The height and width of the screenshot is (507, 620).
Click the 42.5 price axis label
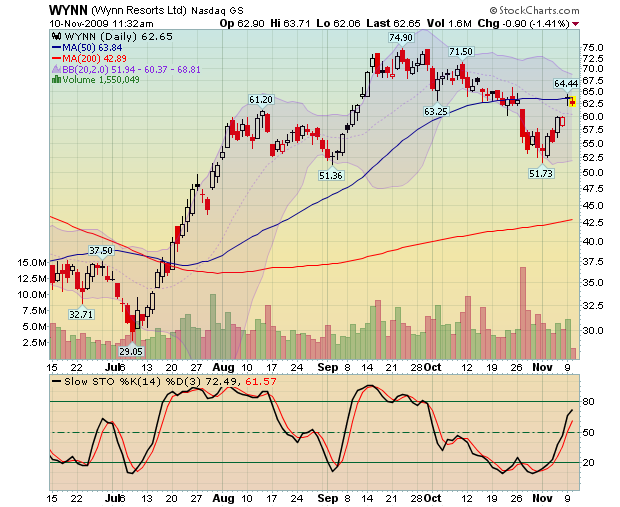tap(593, 223)
